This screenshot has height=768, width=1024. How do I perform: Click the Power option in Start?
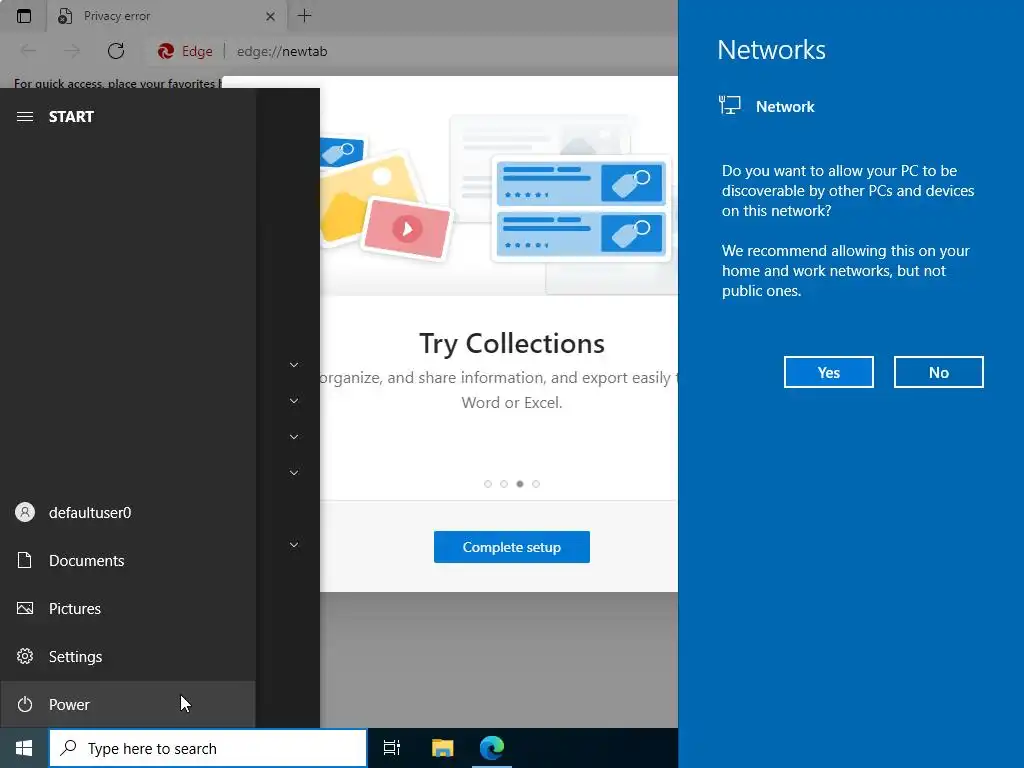click(127, 705)
